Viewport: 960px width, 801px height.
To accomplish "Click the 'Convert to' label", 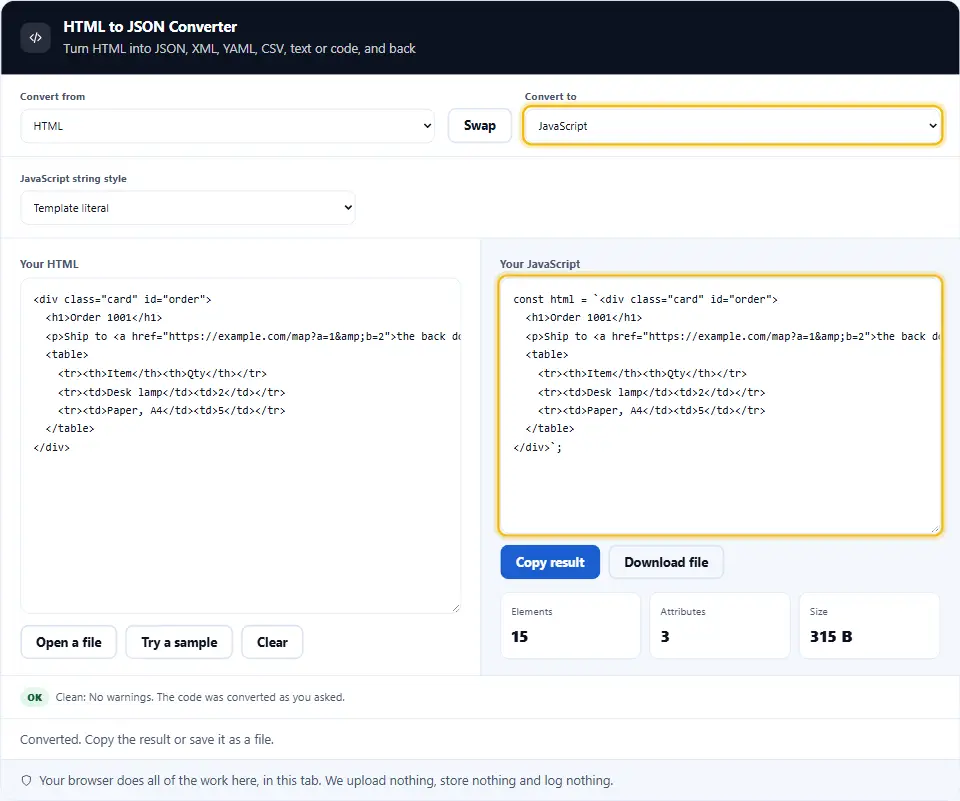I will point(550,97).
